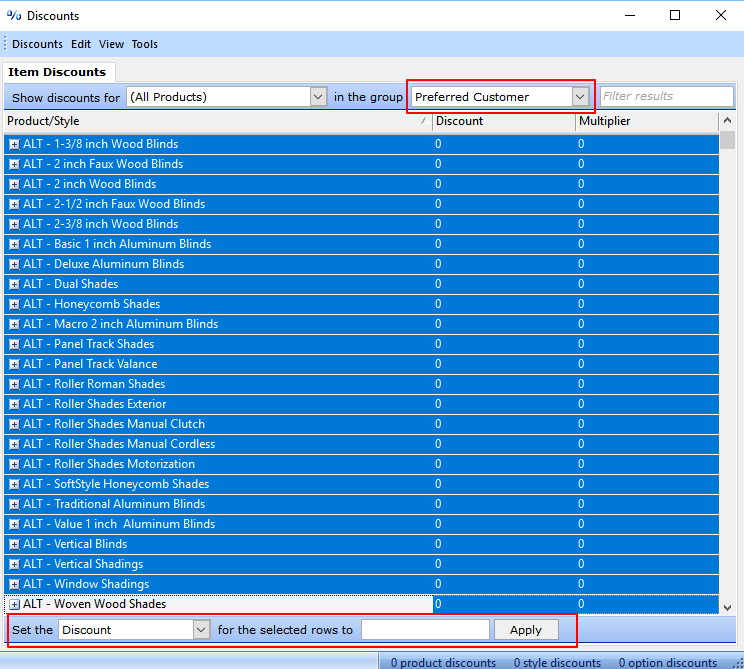The image size is (744, 669).
Task: Click scrollbar down arrow of the list
Action: 727,607
